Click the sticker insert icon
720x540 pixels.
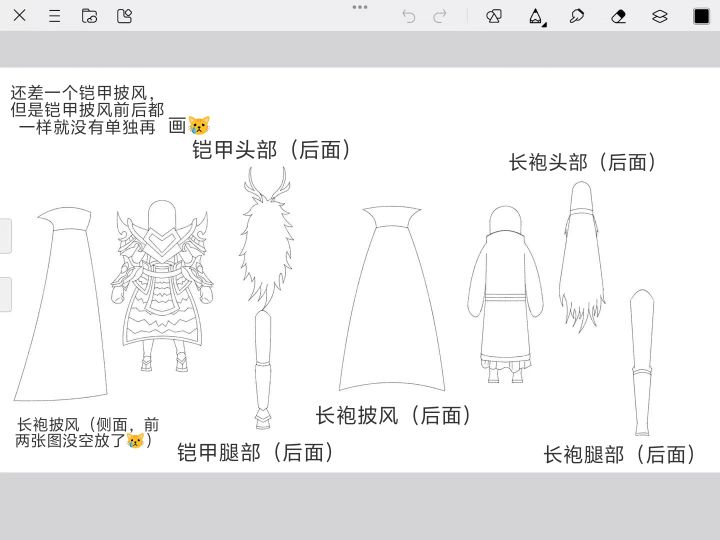click(x=124, y=16)
